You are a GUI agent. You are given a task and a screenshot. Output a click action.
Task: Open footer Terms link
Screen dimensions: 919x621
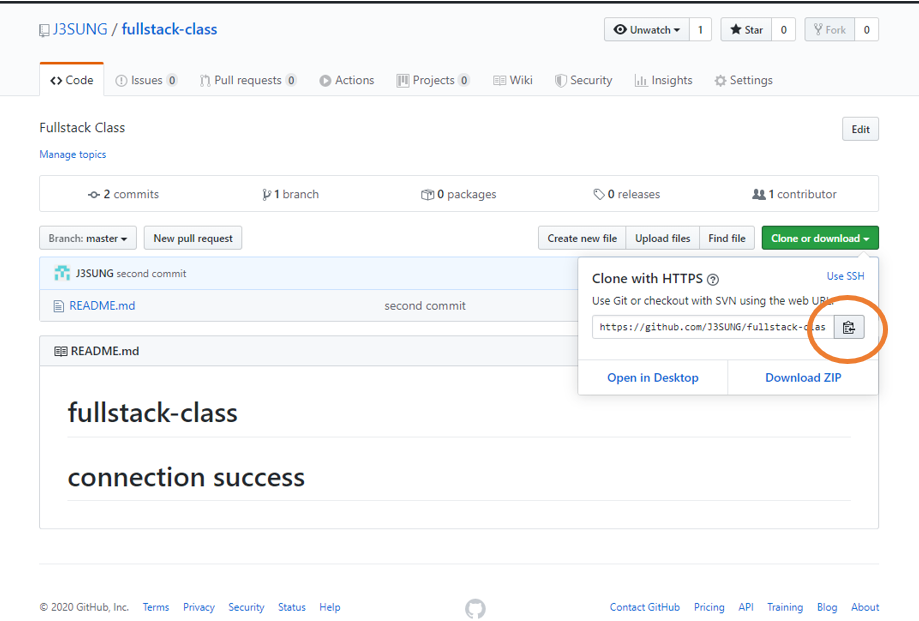point(155,608)
